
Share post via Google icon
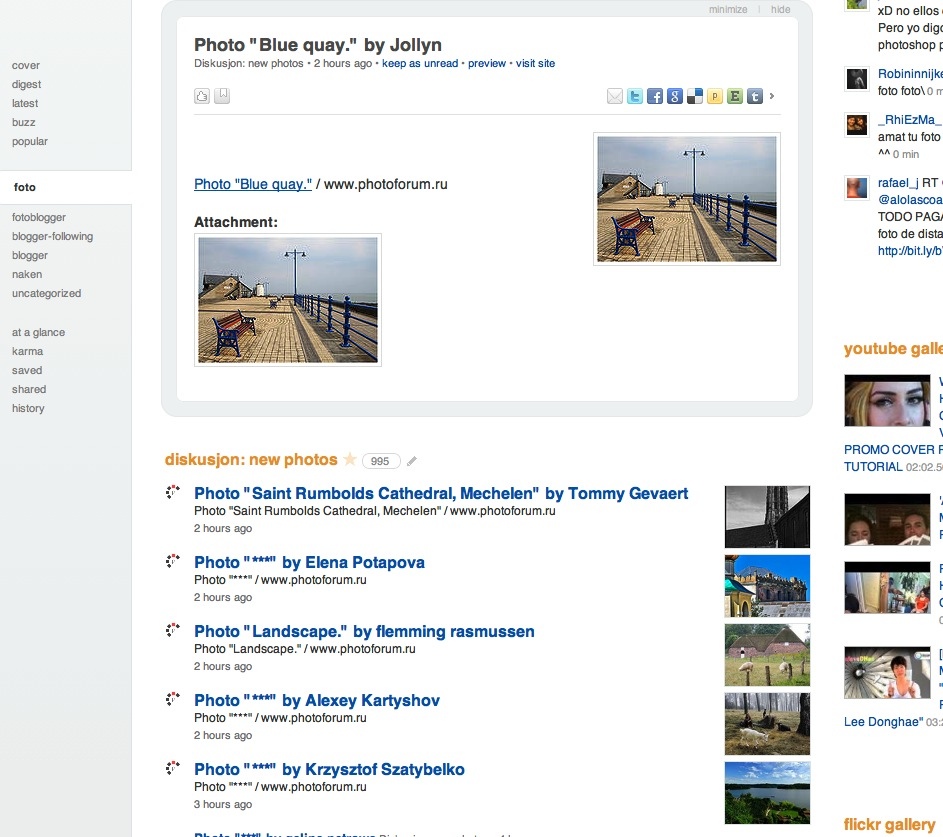(675, 97)
